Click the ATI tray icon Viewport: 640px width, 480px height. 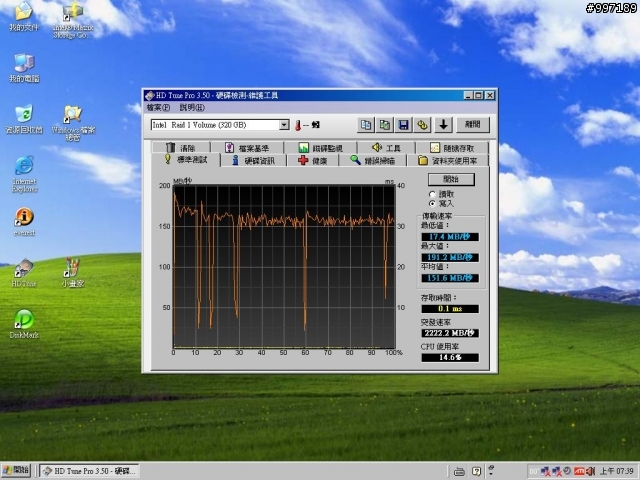[x=579, y=471]
